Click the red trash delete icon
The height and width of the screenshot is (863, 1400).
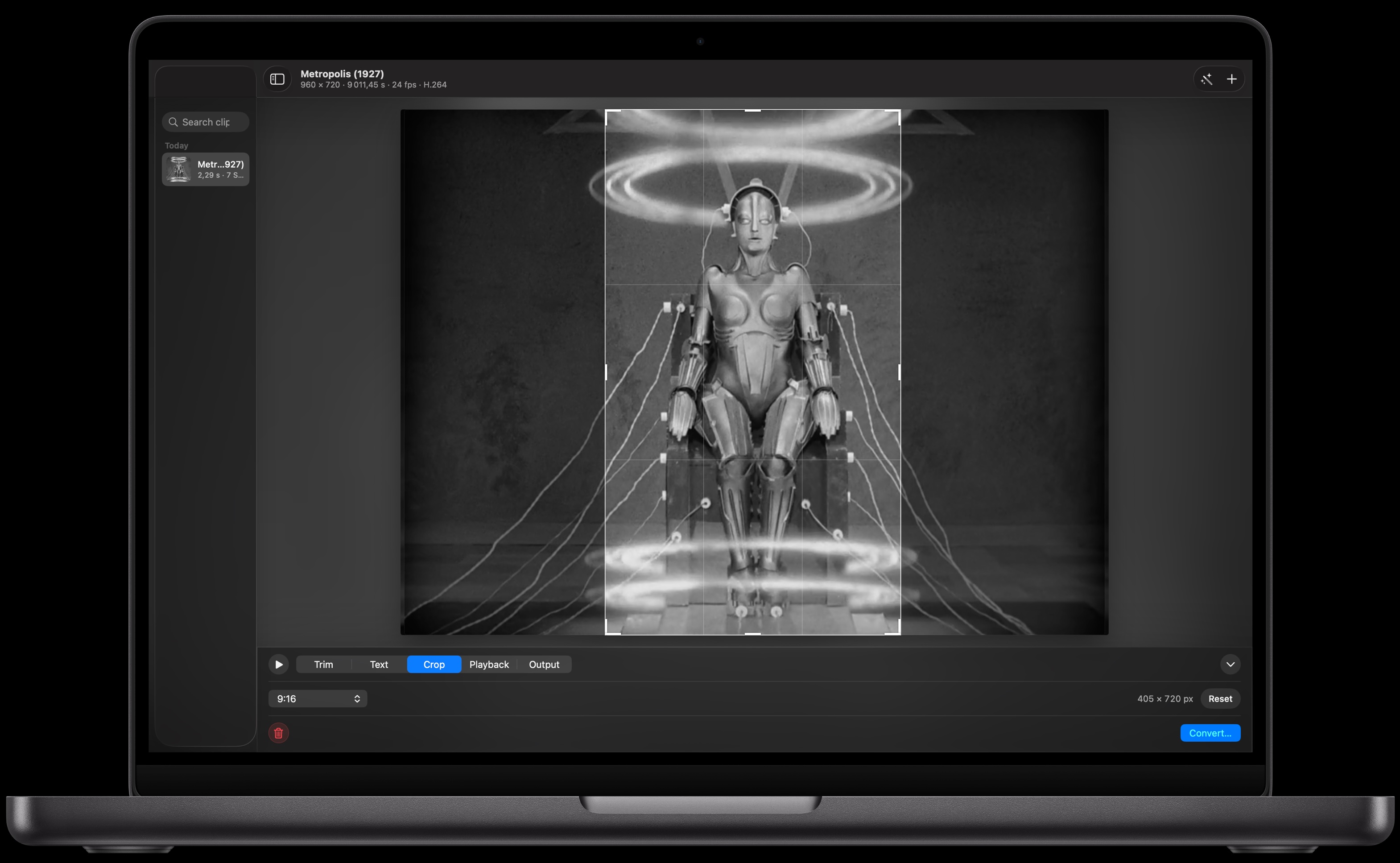click(x=278, y=733)
